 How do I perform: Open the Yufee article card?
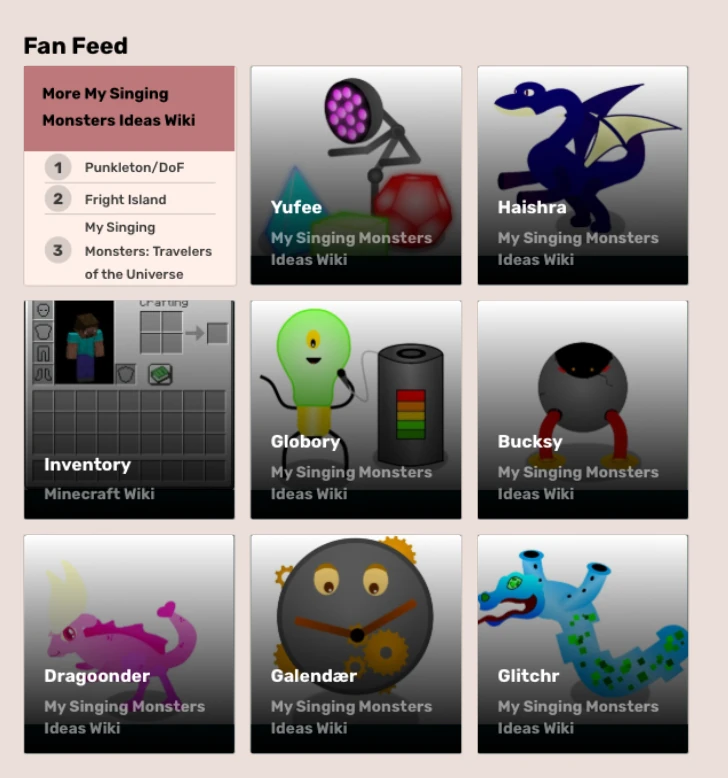[356, 175]
